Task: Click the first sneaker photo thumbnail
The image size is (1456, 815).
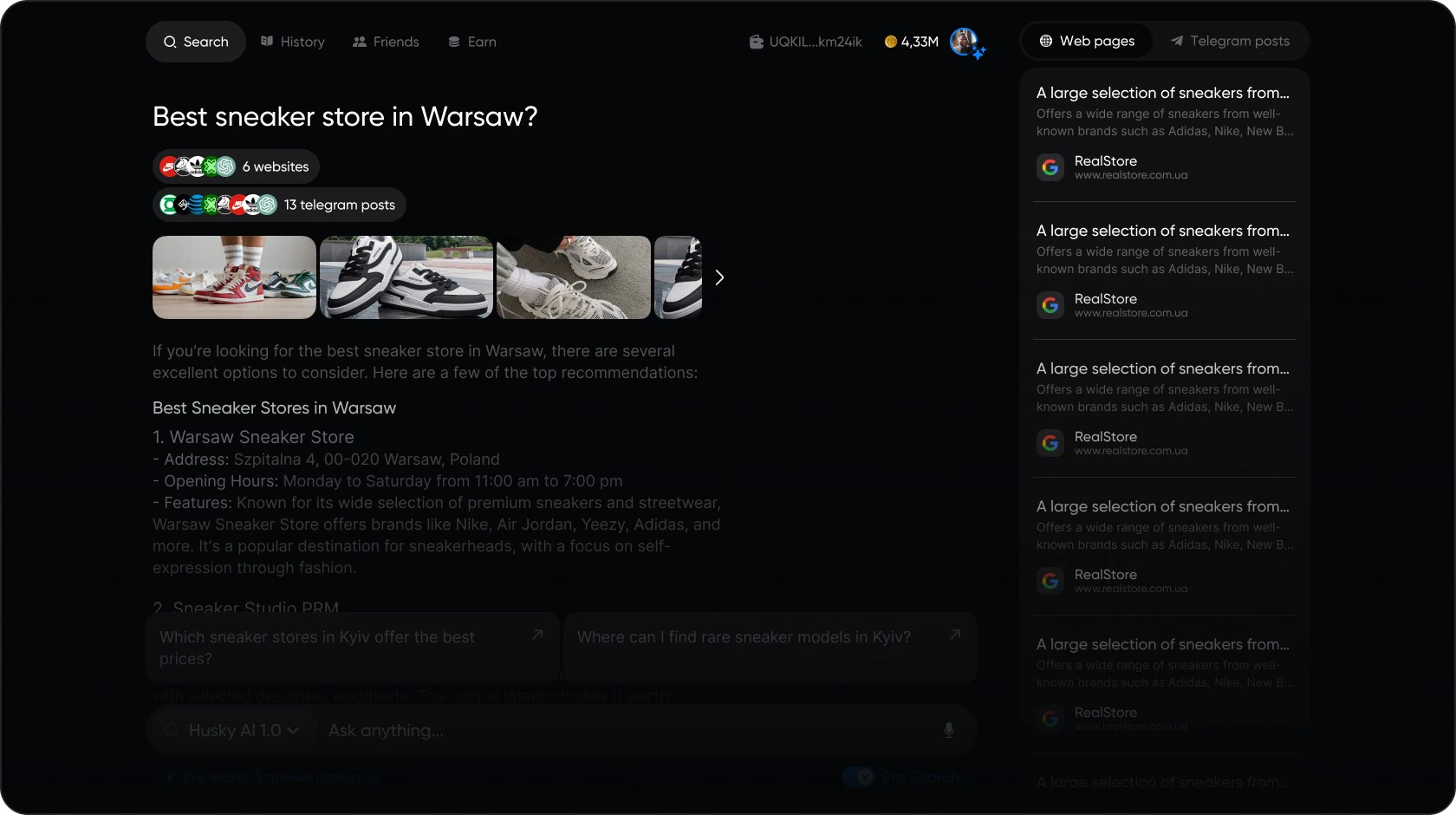Action: click(x=233, y=277)
